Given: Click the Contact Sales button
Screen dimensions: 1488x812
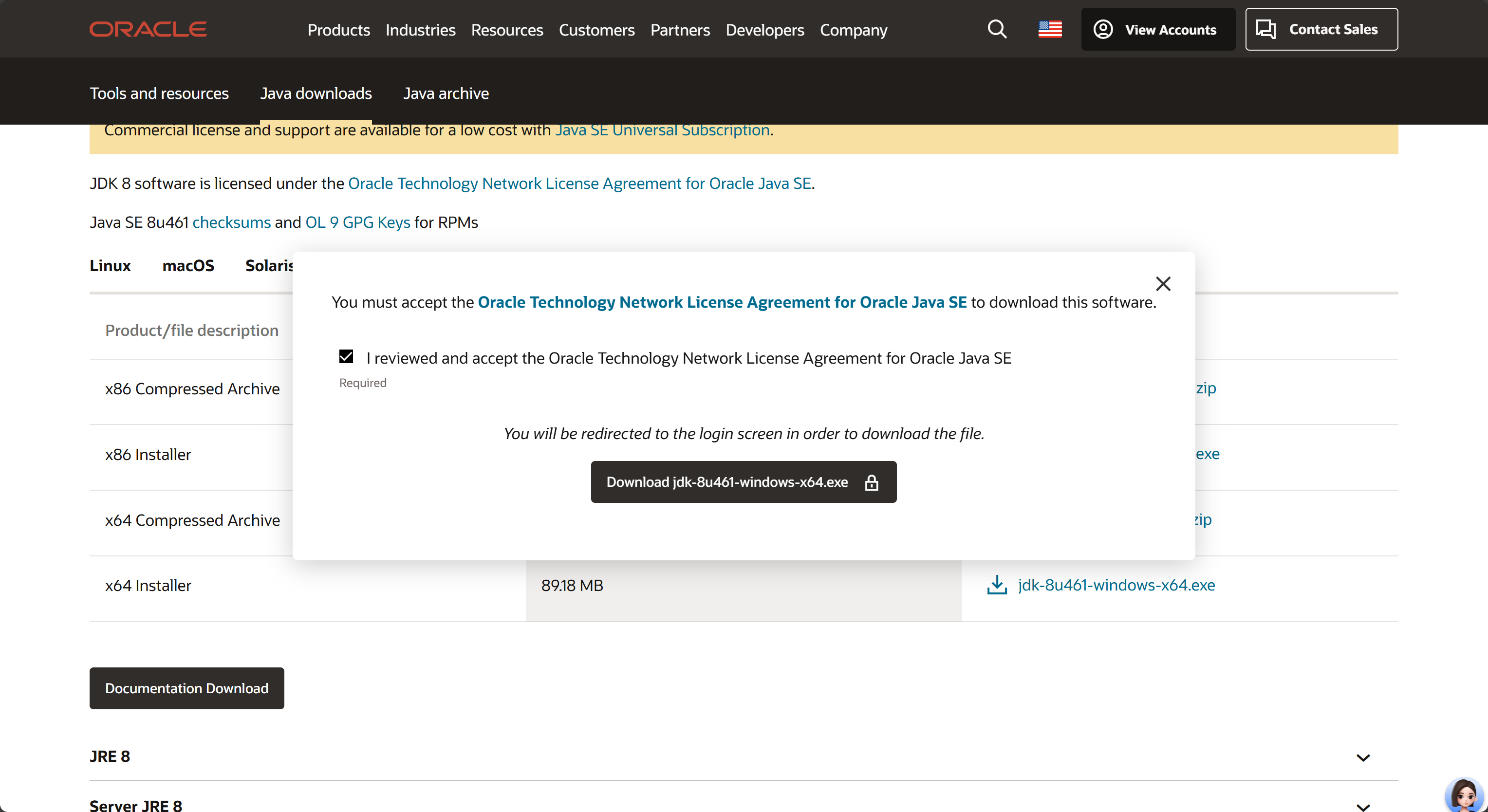Looking at the screenshot, I should 1321,29.
